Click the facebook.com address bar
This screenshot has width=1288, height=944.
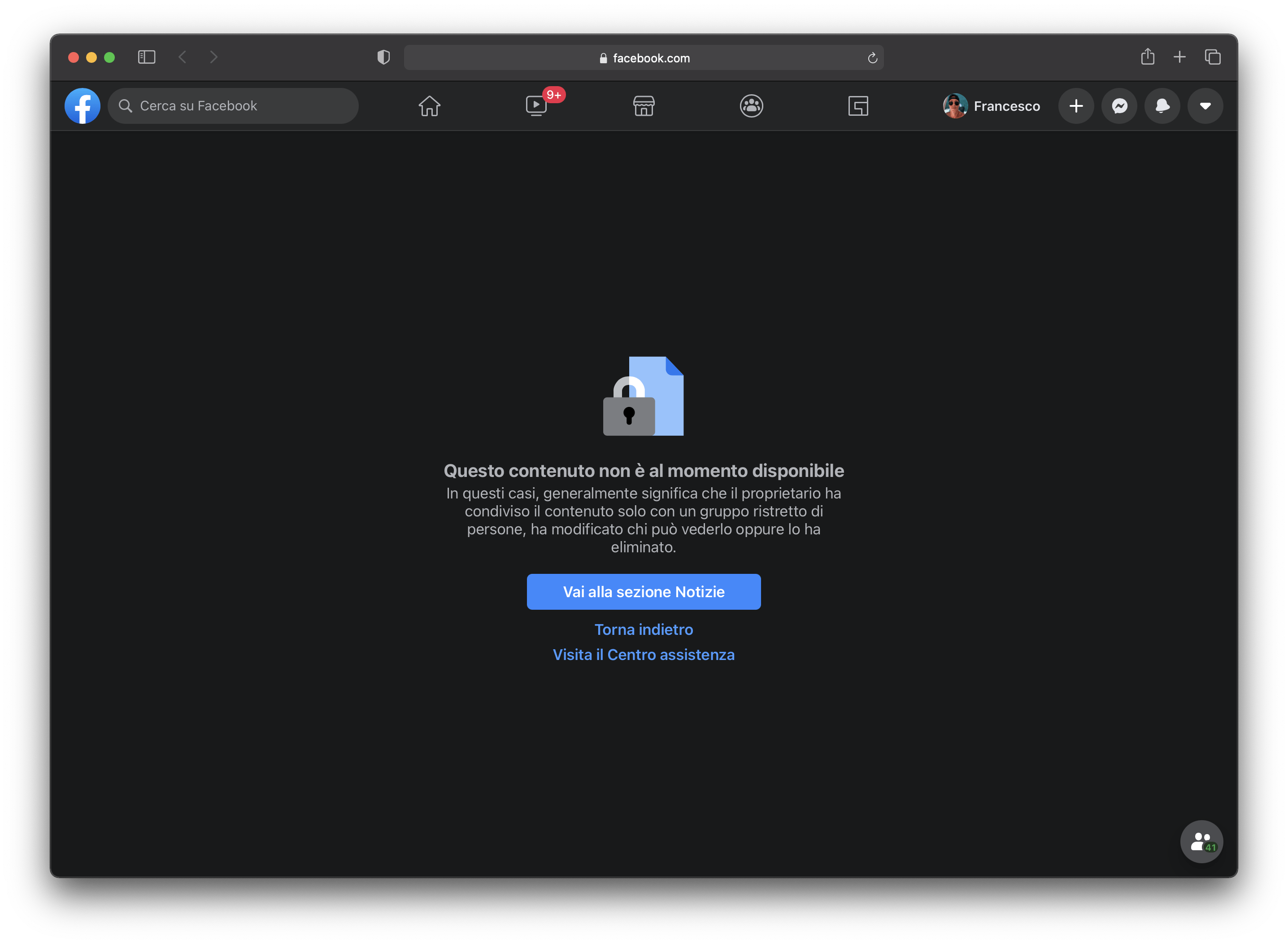pyautogui.click(x=644, y=58)
